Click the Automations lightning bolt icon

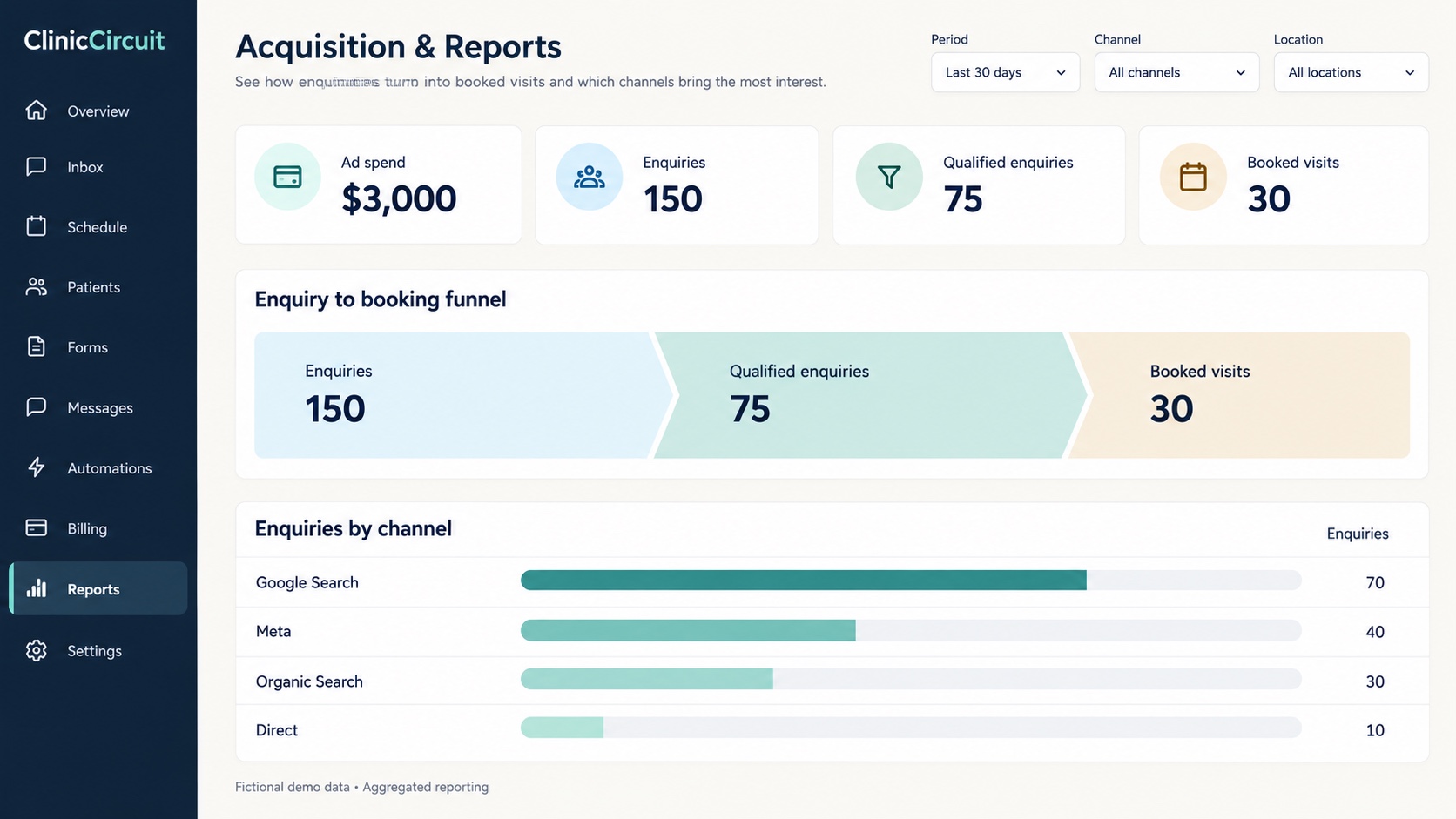(x=36, y=467)
